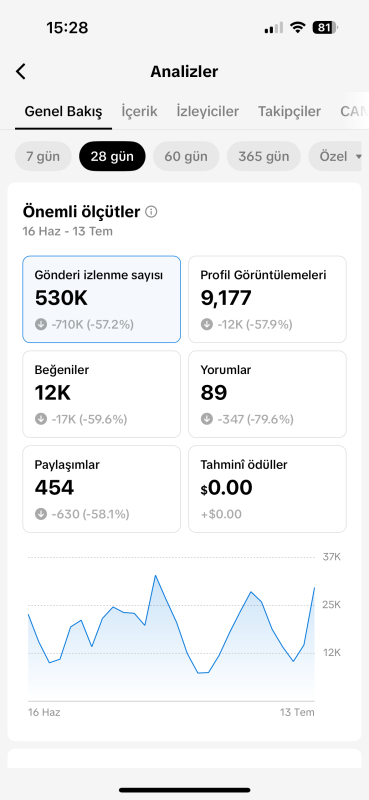Tap the decrease arrow icon under Paylaşımlar

(41, 514)
